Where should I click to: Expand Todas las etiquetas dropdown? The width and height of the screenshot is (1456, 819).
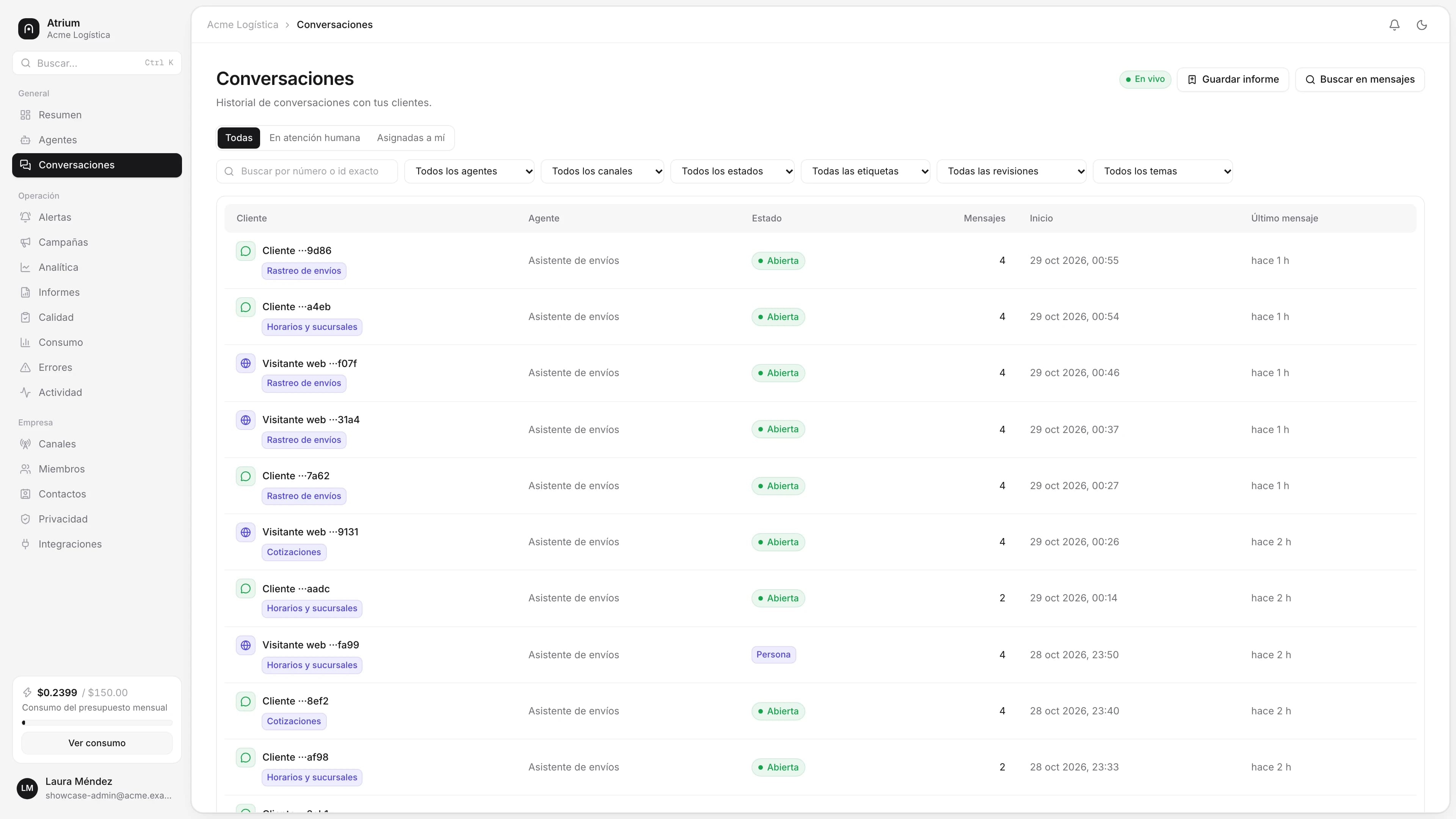(x=865, y=171)
